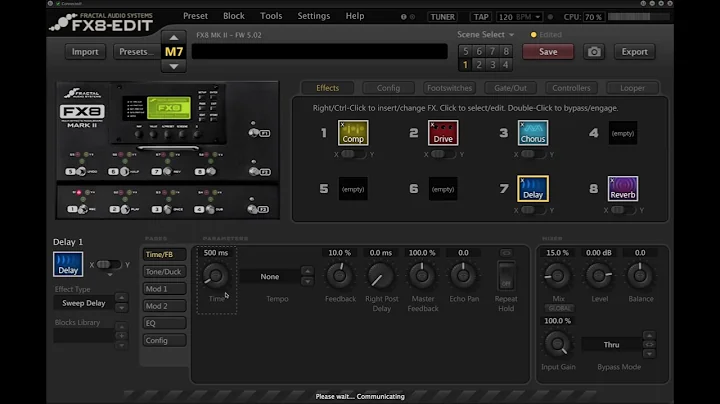This screenshot has width=720, height=404.
Task: Toggle the Repeat Hold switch
Action: pos(506,276)
